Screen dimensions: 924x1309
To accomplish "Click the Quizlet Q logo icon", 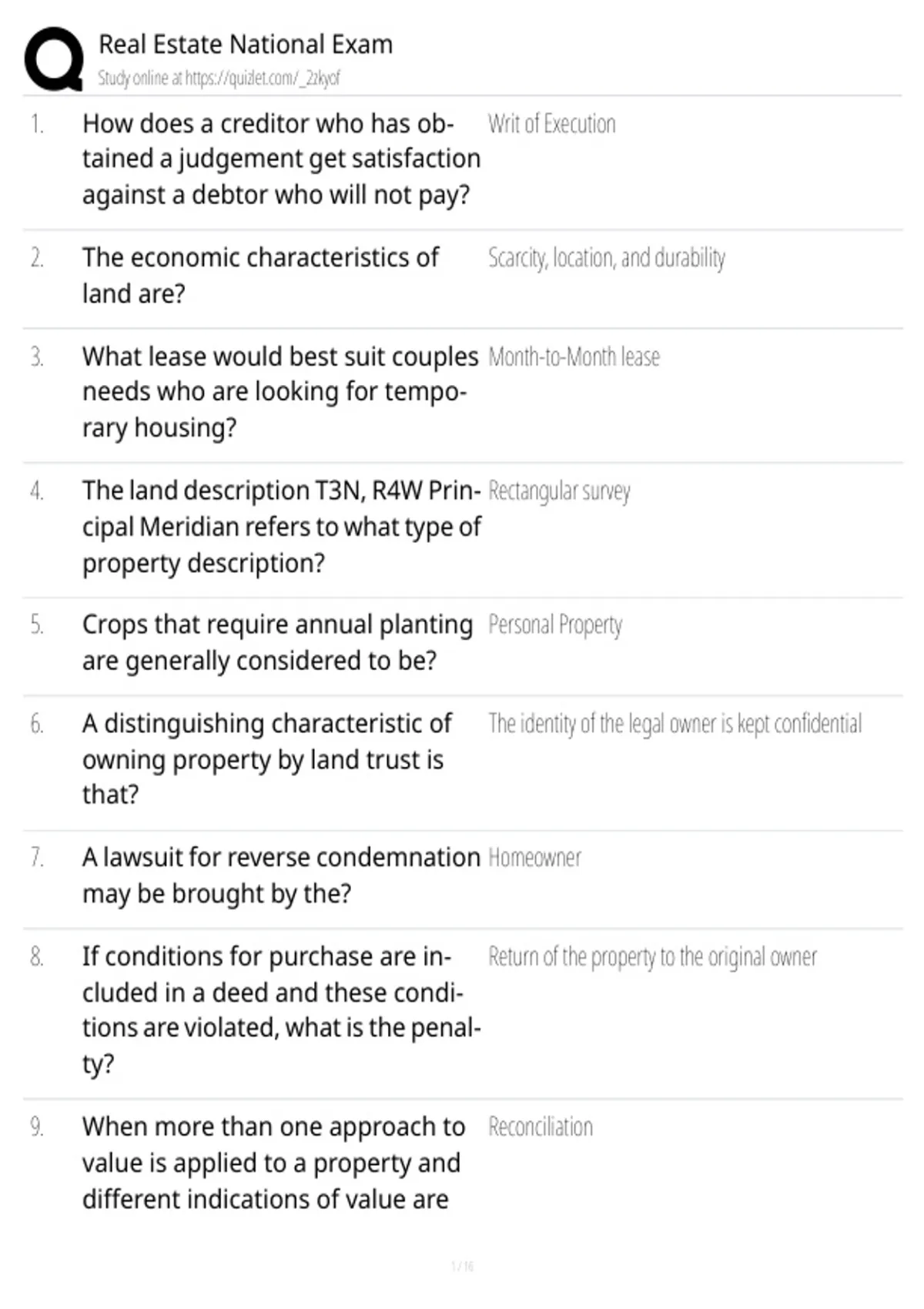I will [54, 59].
